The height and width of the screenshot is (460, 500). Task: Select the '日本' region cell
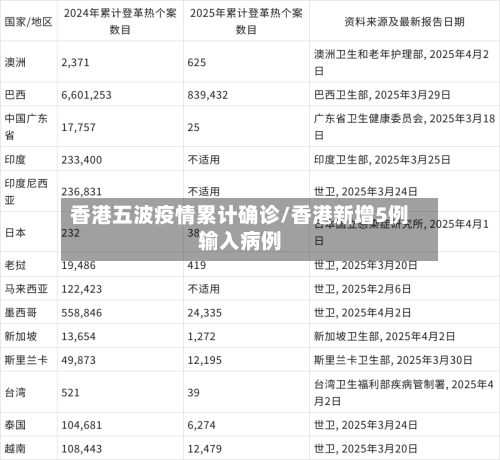coord(15,232)
